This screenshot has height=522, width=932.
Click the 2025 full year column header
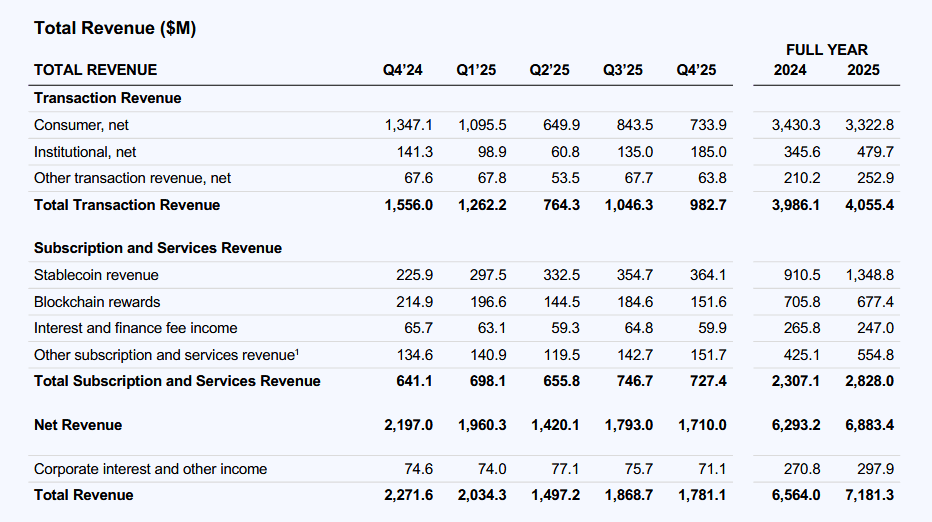pyautogui.click(x=863, y=70)
